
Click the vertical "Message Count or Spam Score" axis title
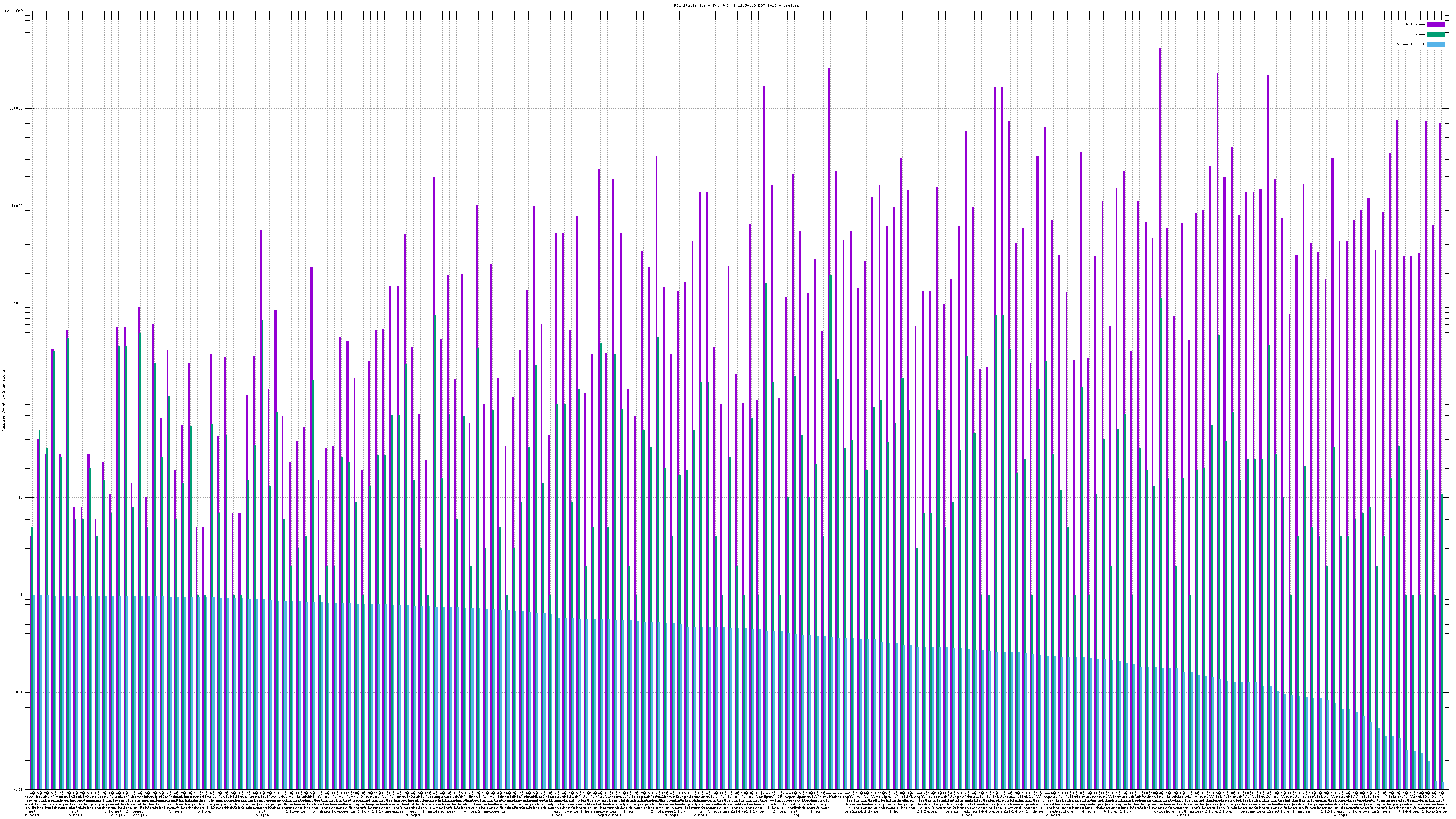[3, 400]
